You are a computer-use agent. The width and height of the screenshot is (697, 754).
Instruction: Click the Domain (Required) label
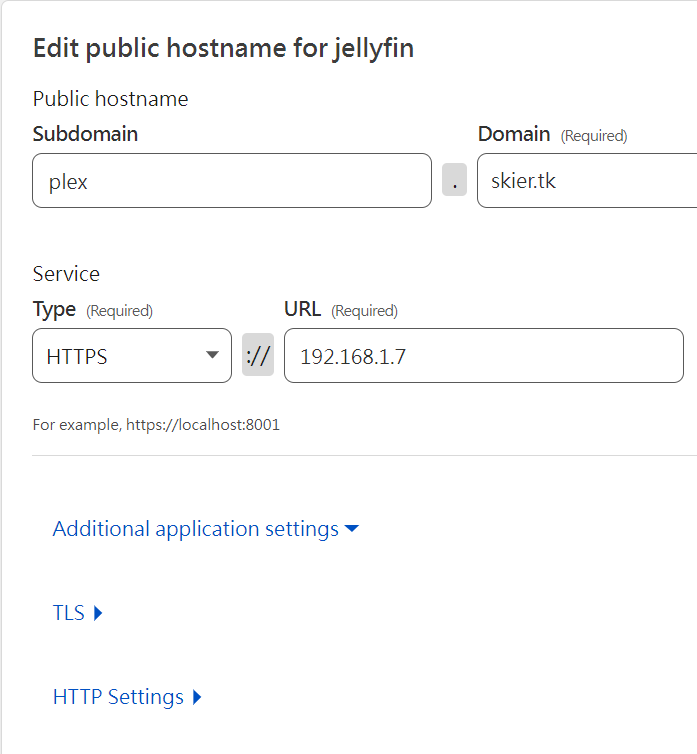[x=553, y=134]
